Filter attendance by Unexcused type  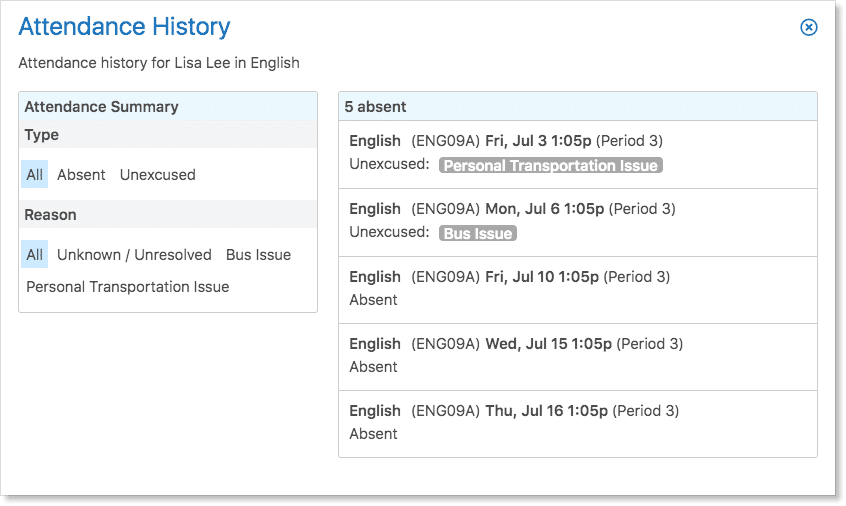158,175
